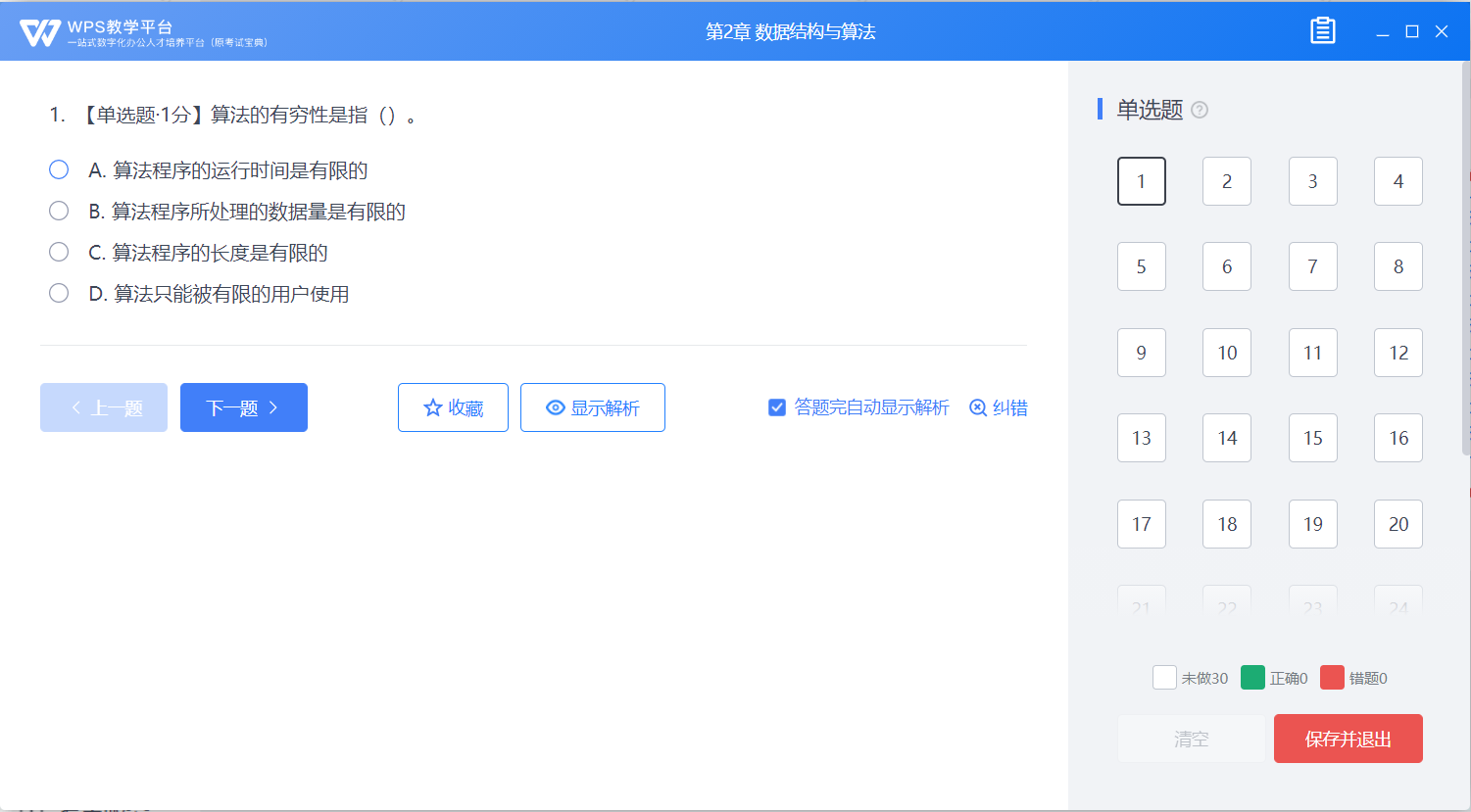Minimize the application window

(1383, 32)
